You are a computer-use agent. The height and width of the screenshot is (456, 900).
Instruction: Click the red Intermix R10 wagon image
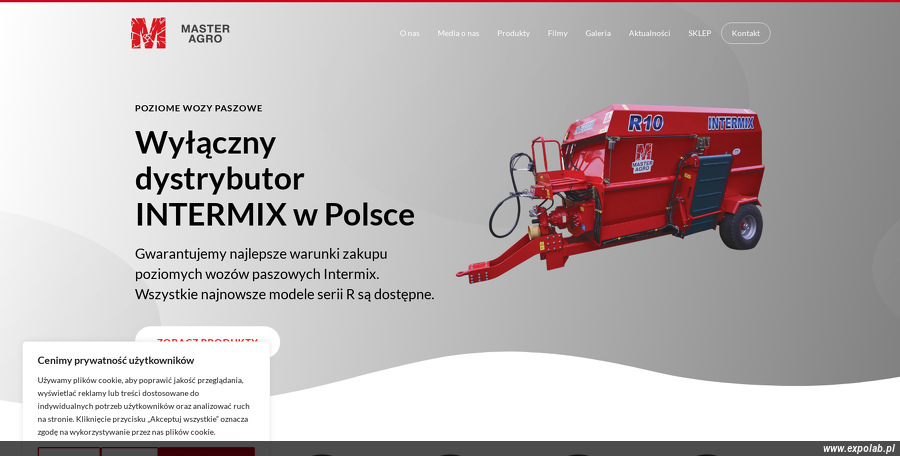(611, 194)
